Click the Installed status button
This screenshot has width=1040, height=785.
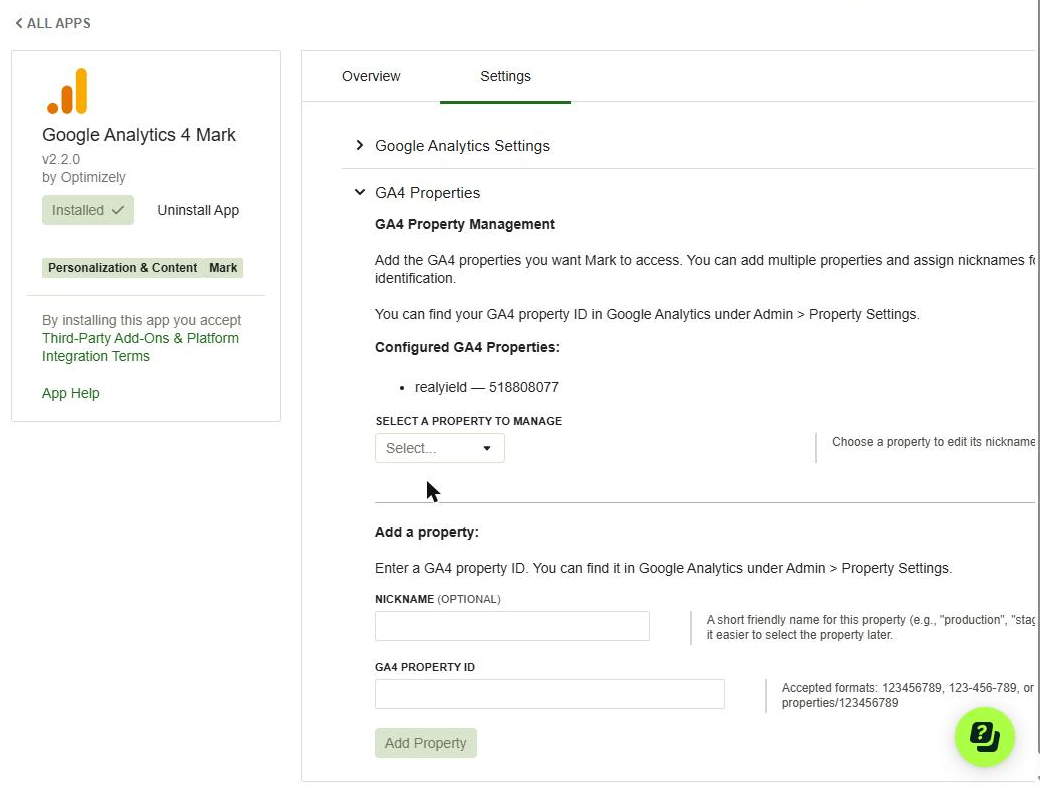(x=88, y=210)
